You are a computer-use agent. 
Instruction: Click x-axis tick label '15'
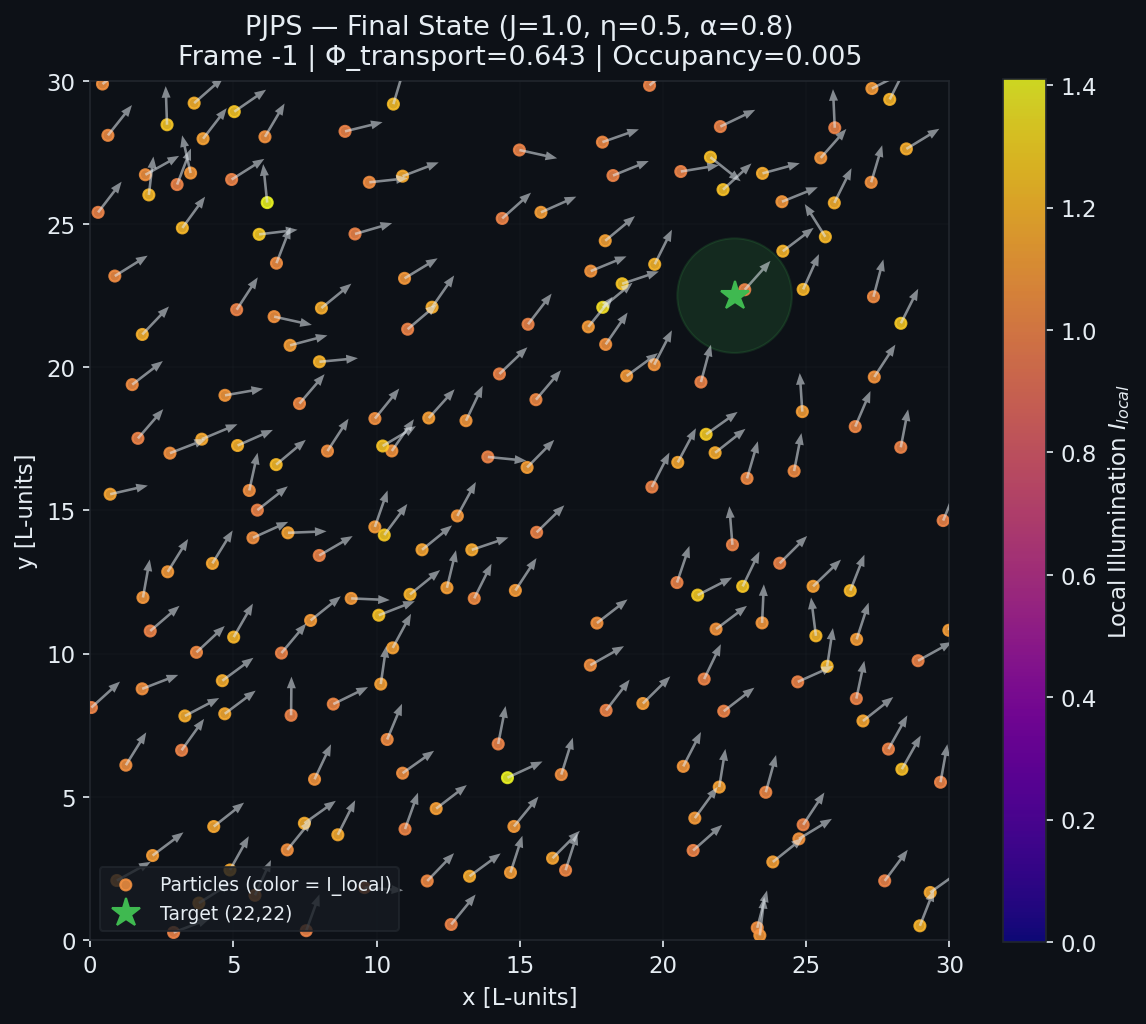click(x=520, y=966)
